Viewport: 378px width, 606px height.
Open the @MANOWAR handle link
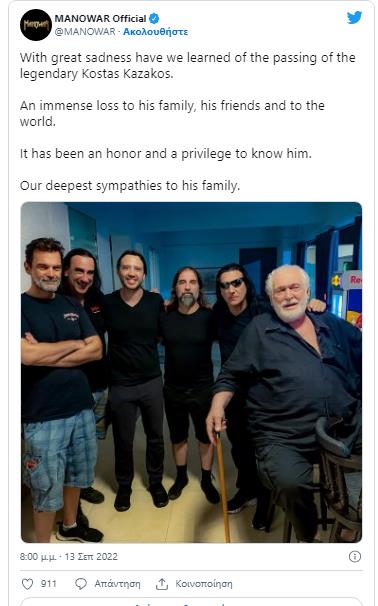click(x=85, y=32)
